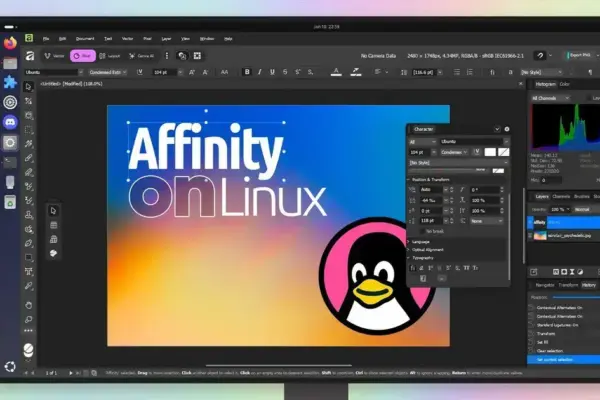
Task: Click the add layer icon in Layers panel
Action: coord(533,272)
